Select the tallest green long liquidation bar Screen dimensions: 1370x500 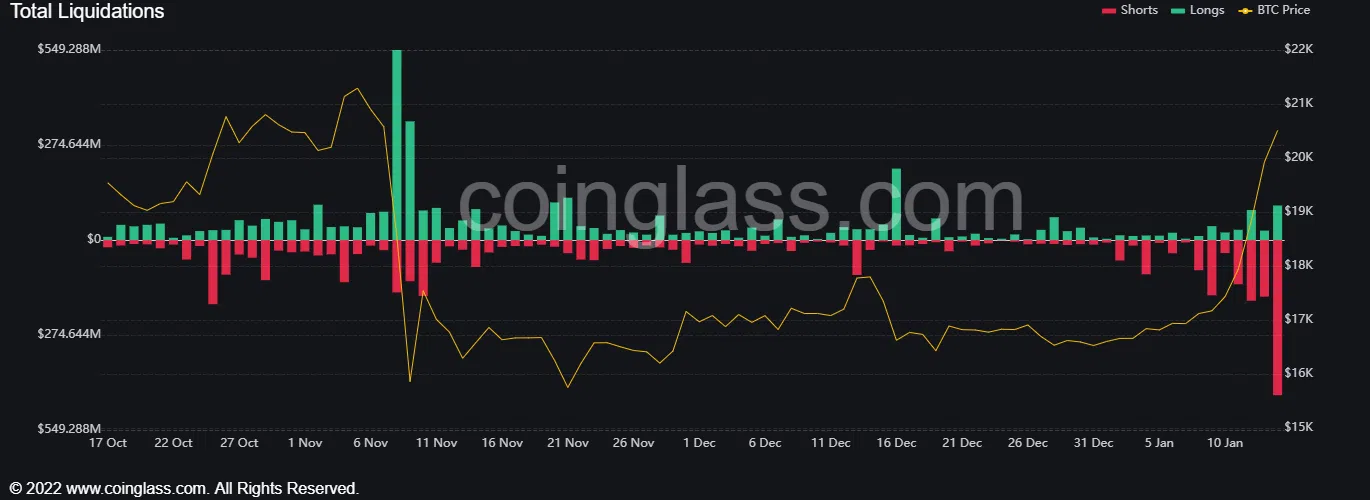(397, 145)
